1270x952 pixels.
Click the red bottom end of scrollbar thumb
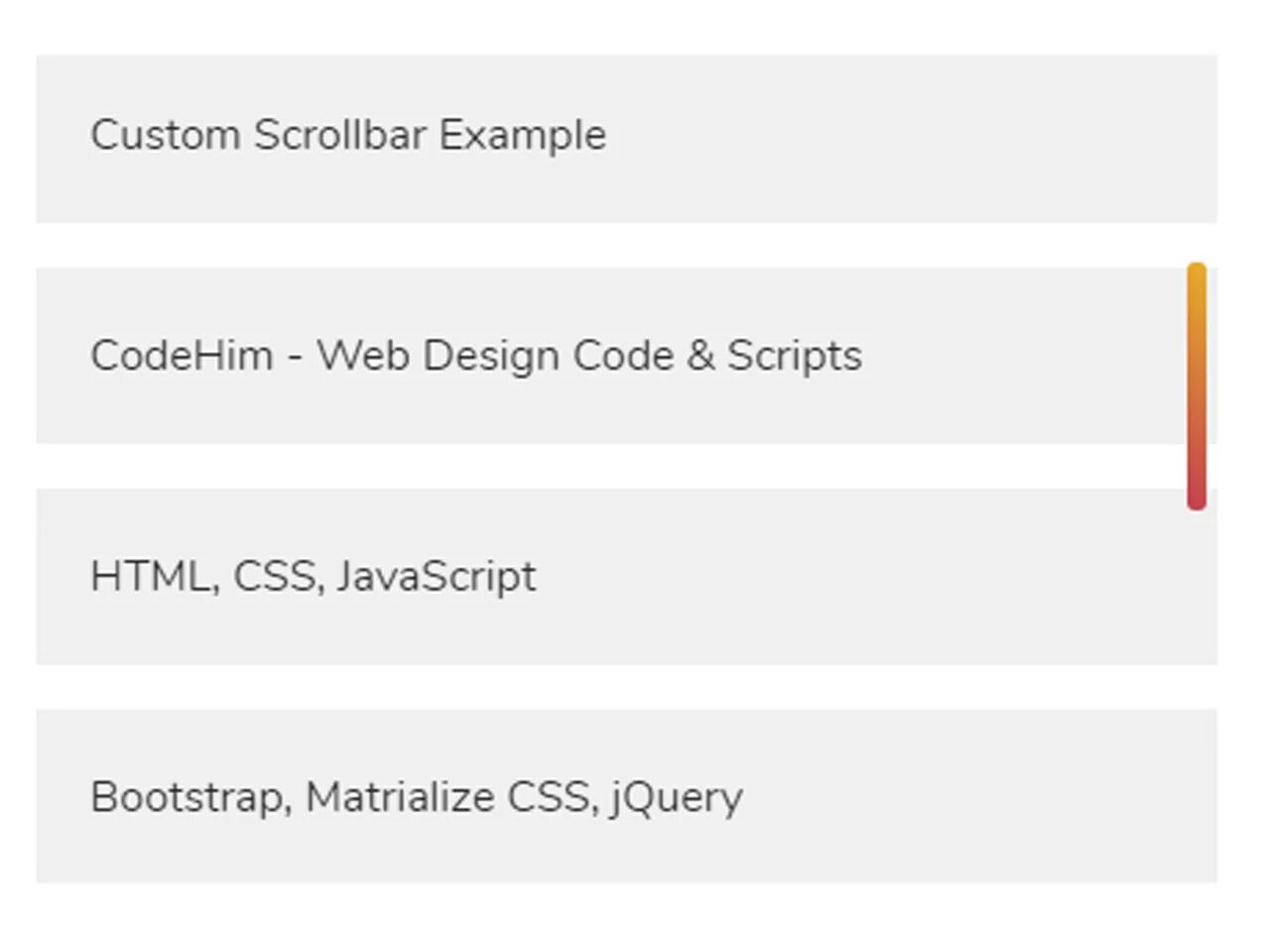click(1196, 498)
